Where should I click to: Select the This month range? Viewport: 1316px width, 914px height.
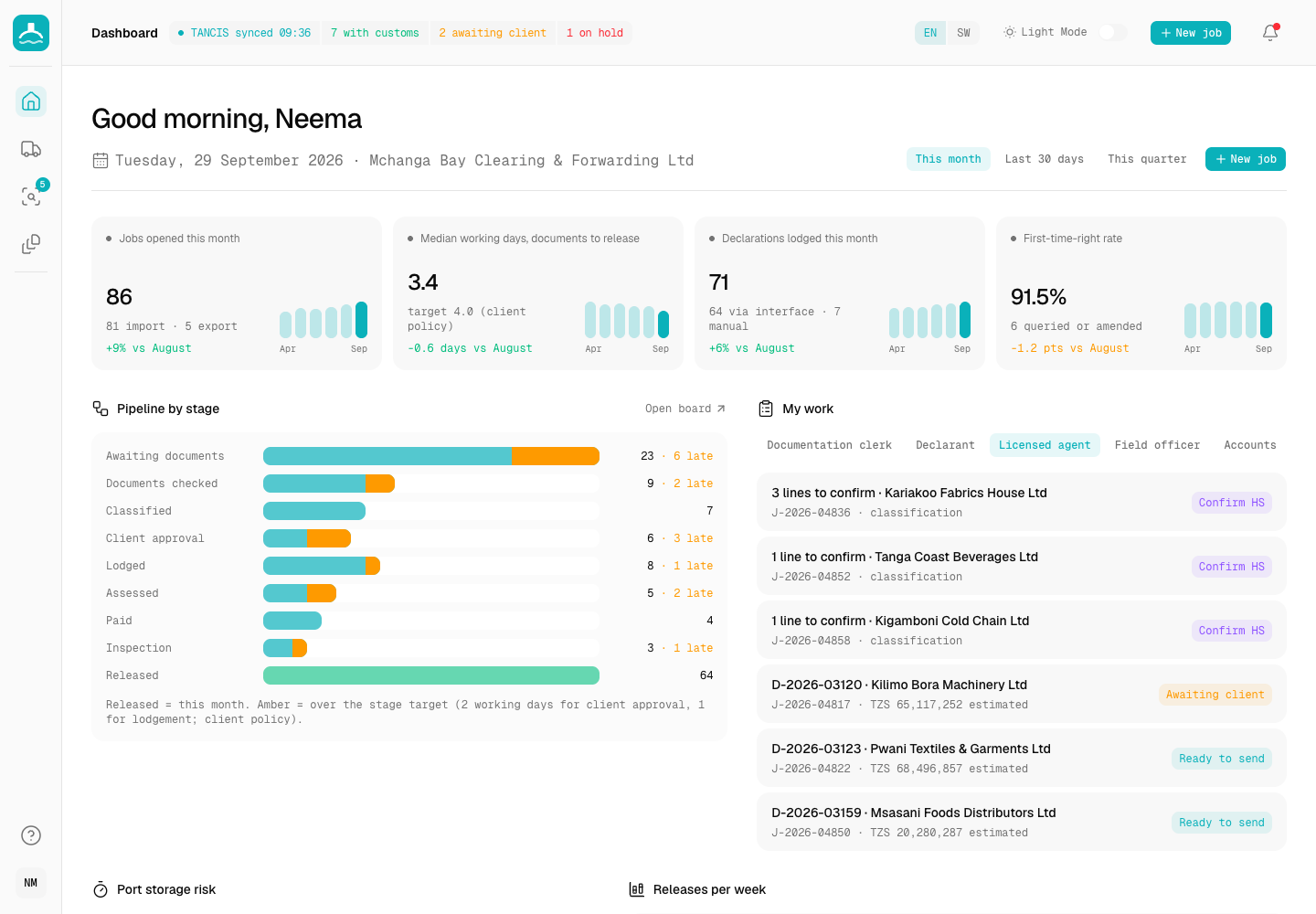[949, 159]
